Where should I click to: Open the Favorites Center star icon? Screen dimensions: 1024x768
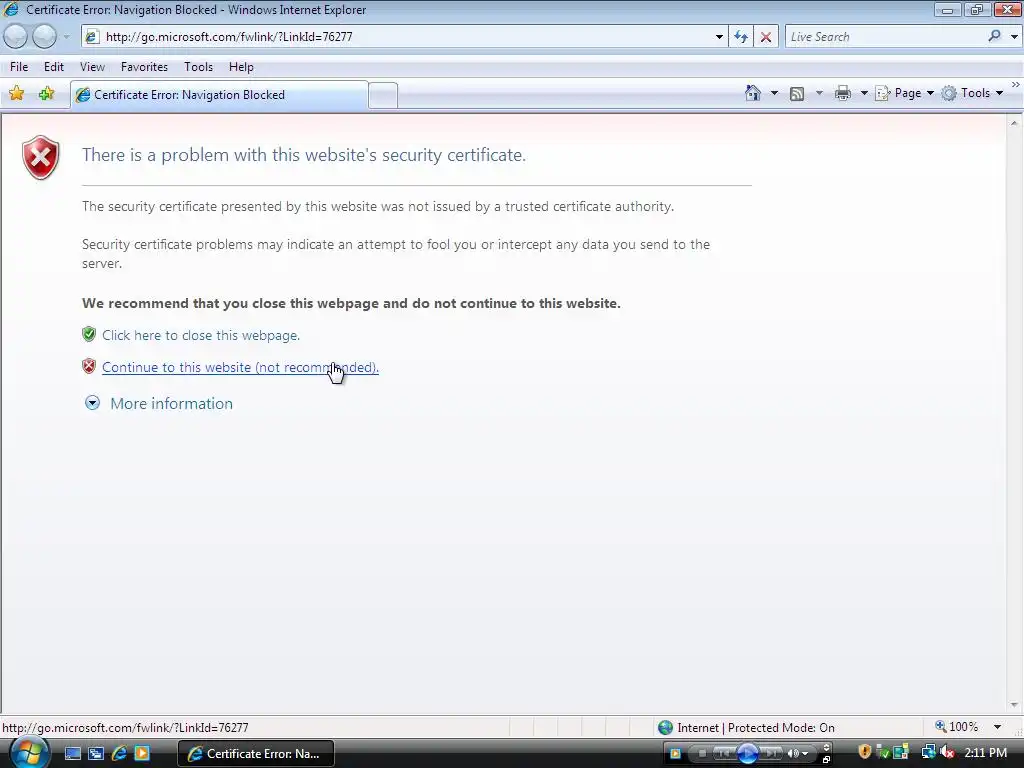click(x=16, y=94)
